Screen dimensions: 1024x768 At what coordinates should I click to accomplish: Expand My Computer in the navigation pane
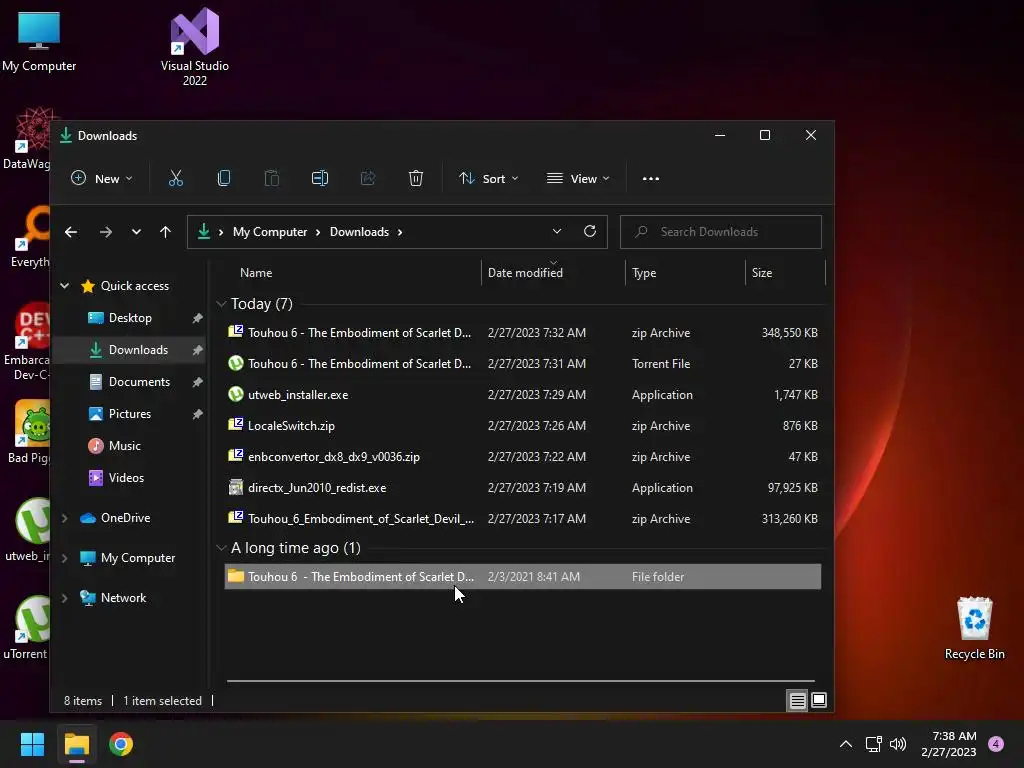pyautogui.click(x=65, y=558)
